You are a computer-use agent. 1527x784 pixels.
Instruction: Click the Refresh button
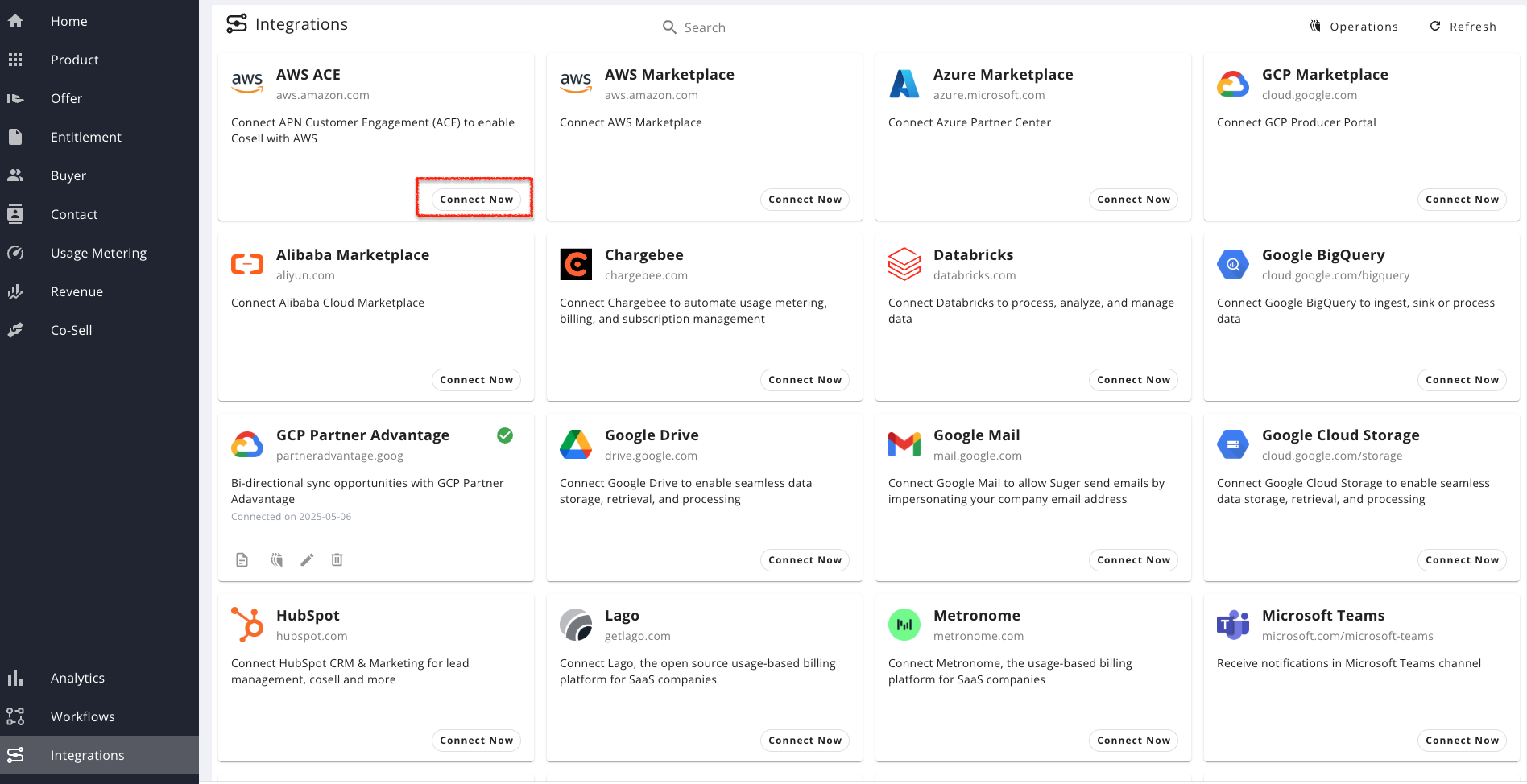coord(1463,27)
